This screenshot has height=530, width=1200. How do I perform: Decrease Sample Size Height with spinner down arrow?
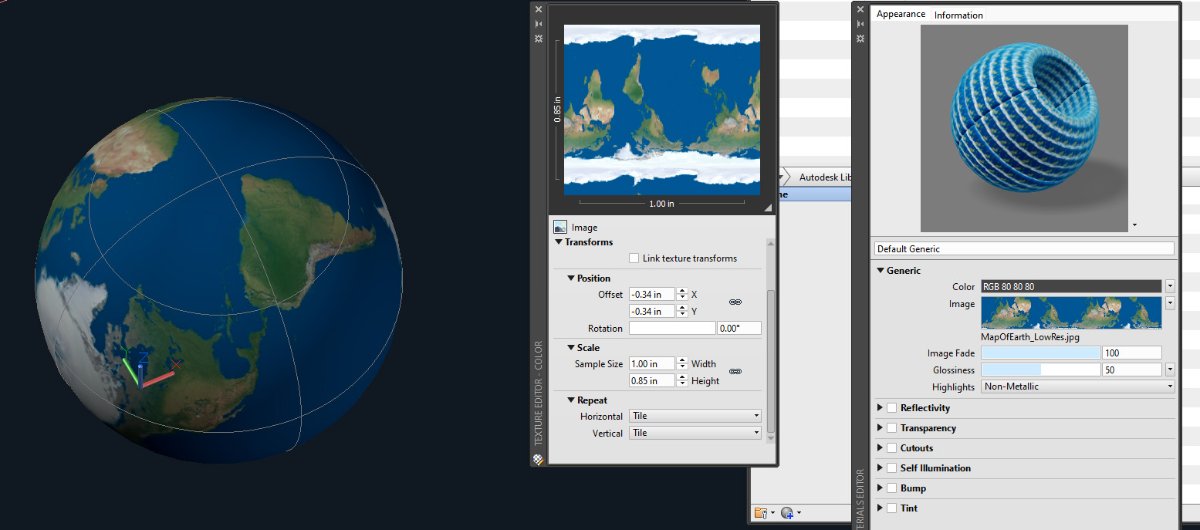682,384
